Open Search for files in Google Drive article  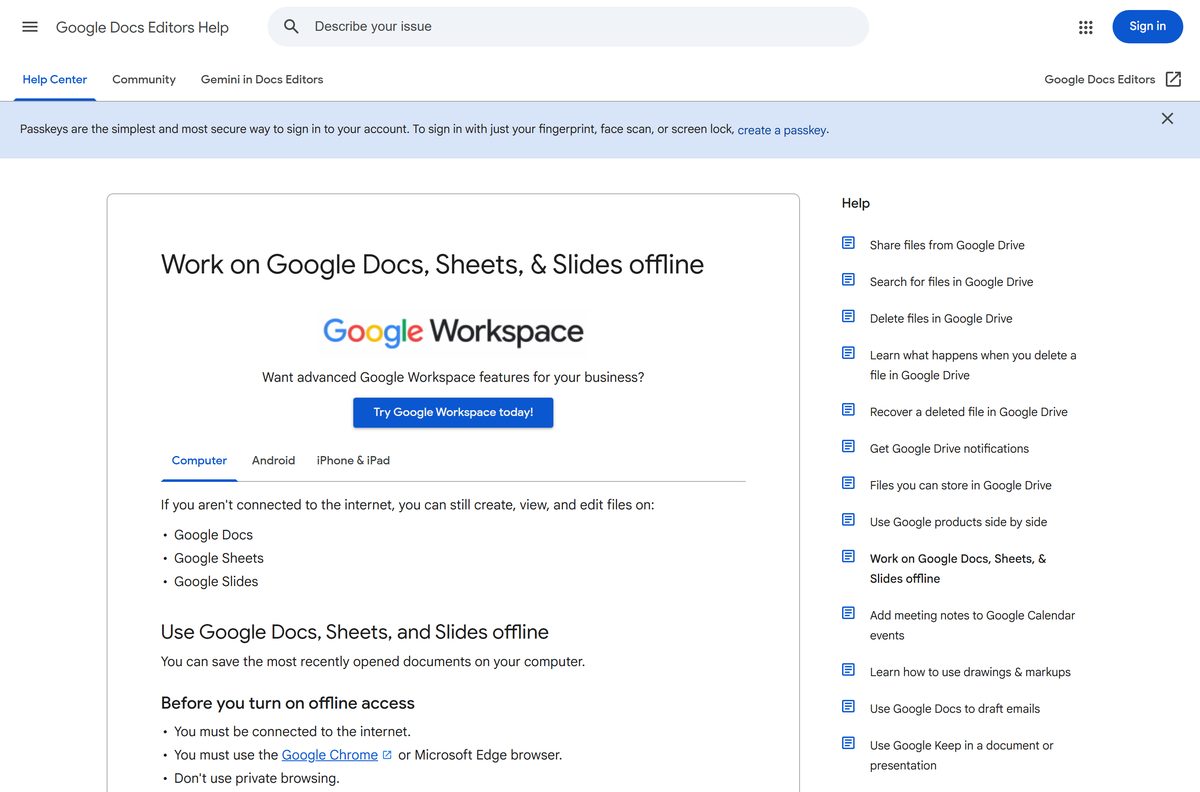click(951, 282)
